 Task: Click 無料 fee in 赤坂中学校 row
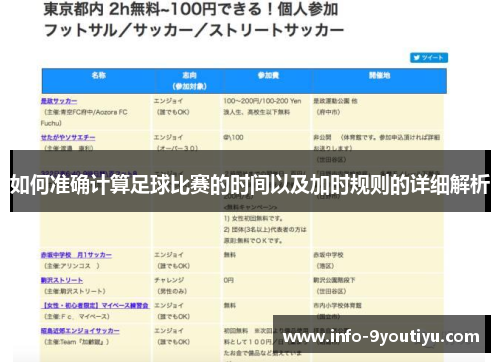pos(230,255)
